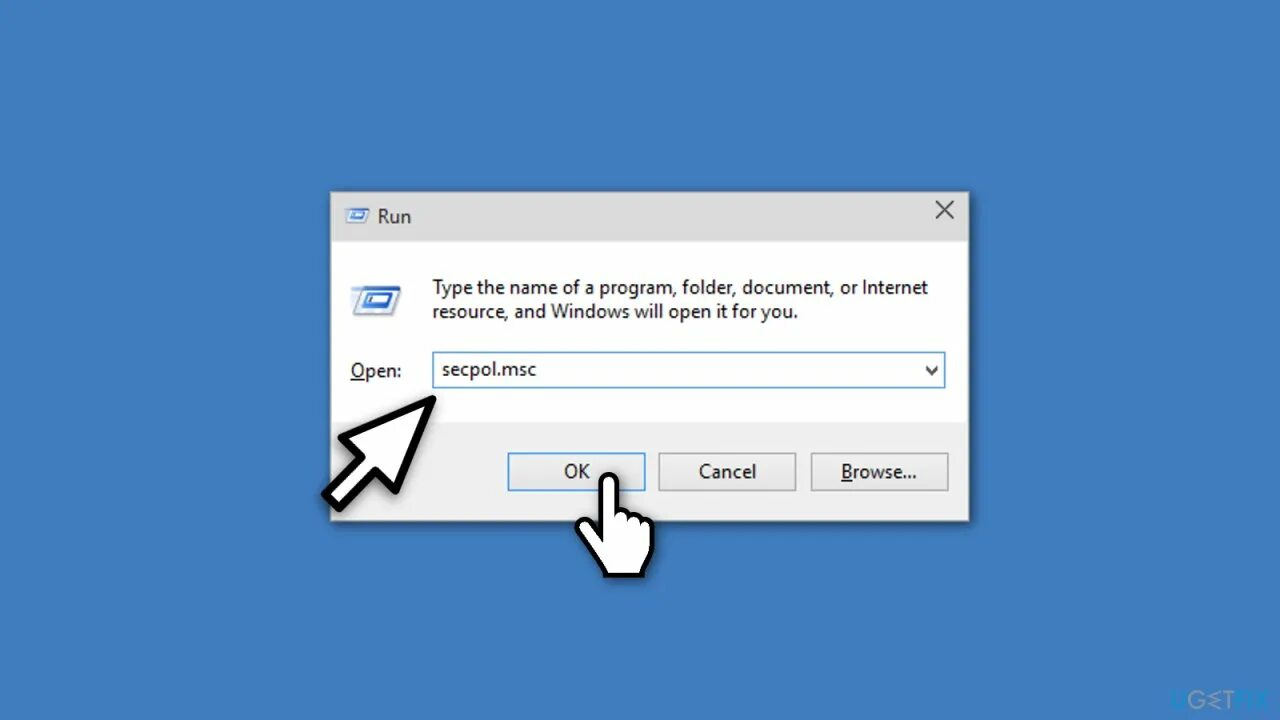The width and height of the screenshot is (1280, 720).
Task: Click the "Open:" label
Action: [375, 370]
